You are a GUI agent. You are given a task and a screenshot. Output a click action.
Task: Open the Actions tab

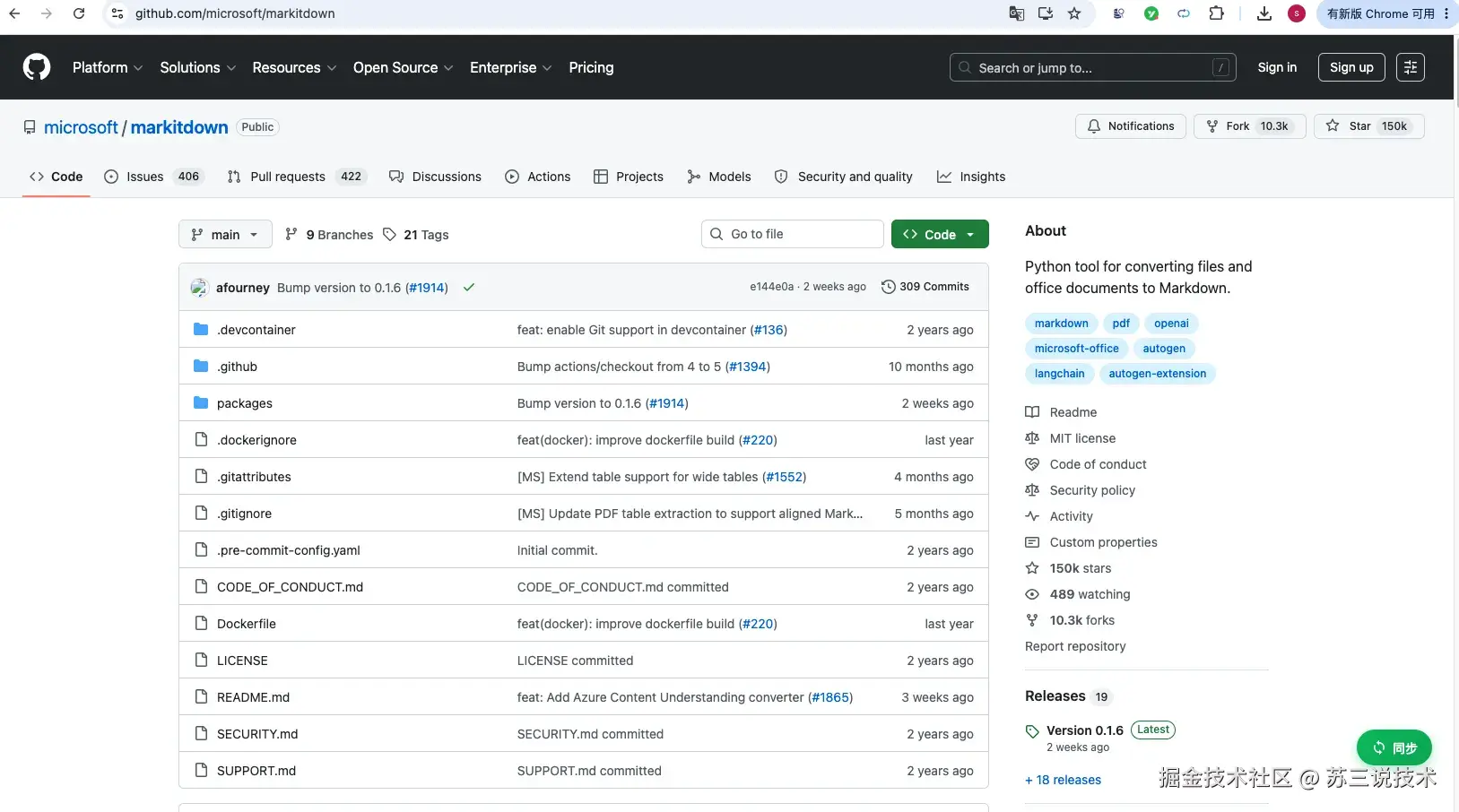[x=538, y=177]
